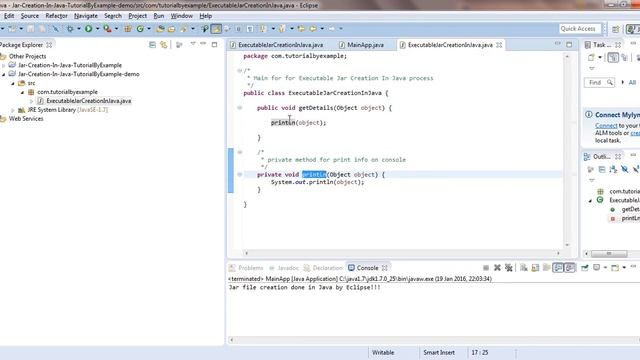Minimize the Package Explorer panel
The height and width of the screenshot is (360, 640).
pyautogui.click(x=203, y=44)
